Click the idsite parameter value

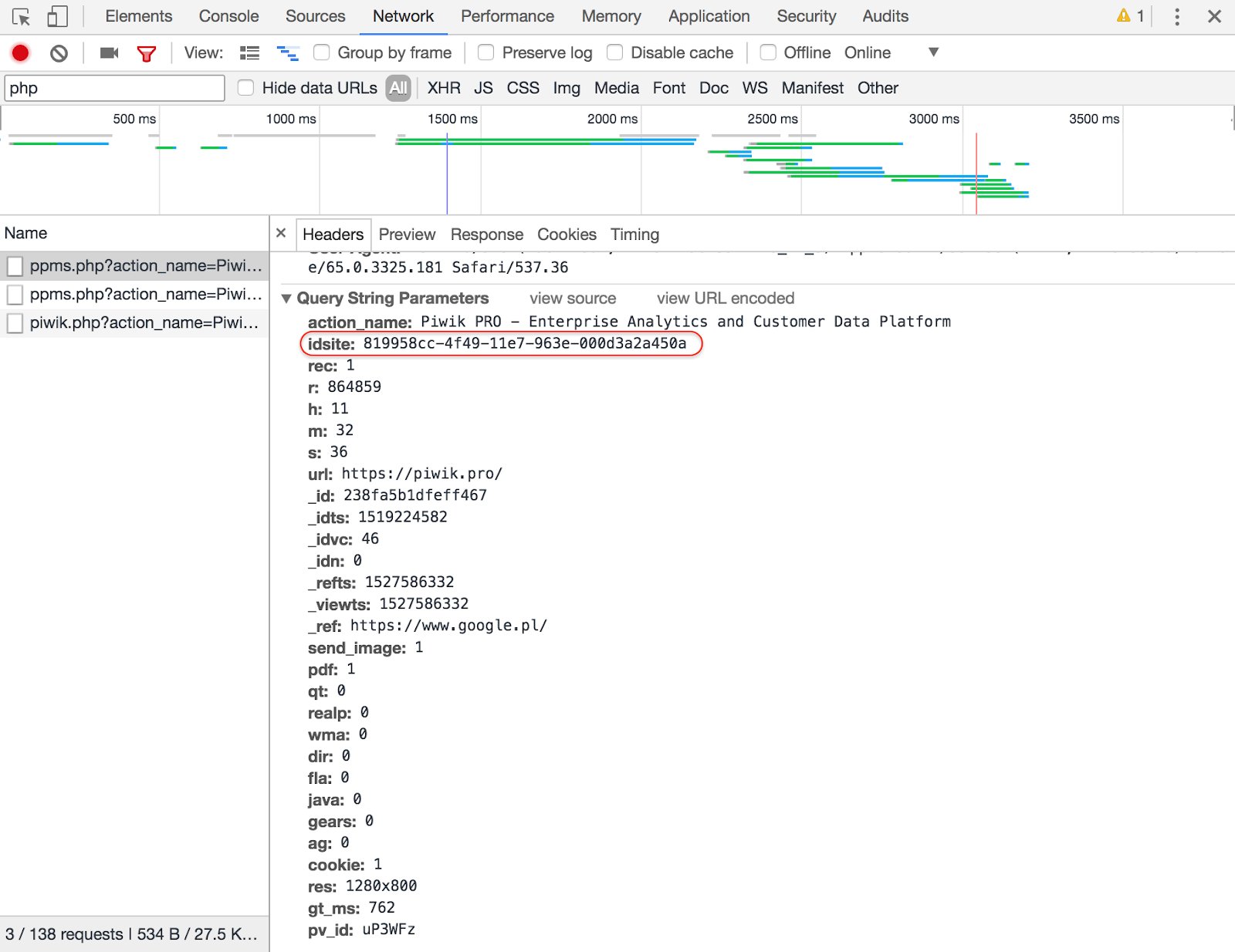[x=525, y=343]
